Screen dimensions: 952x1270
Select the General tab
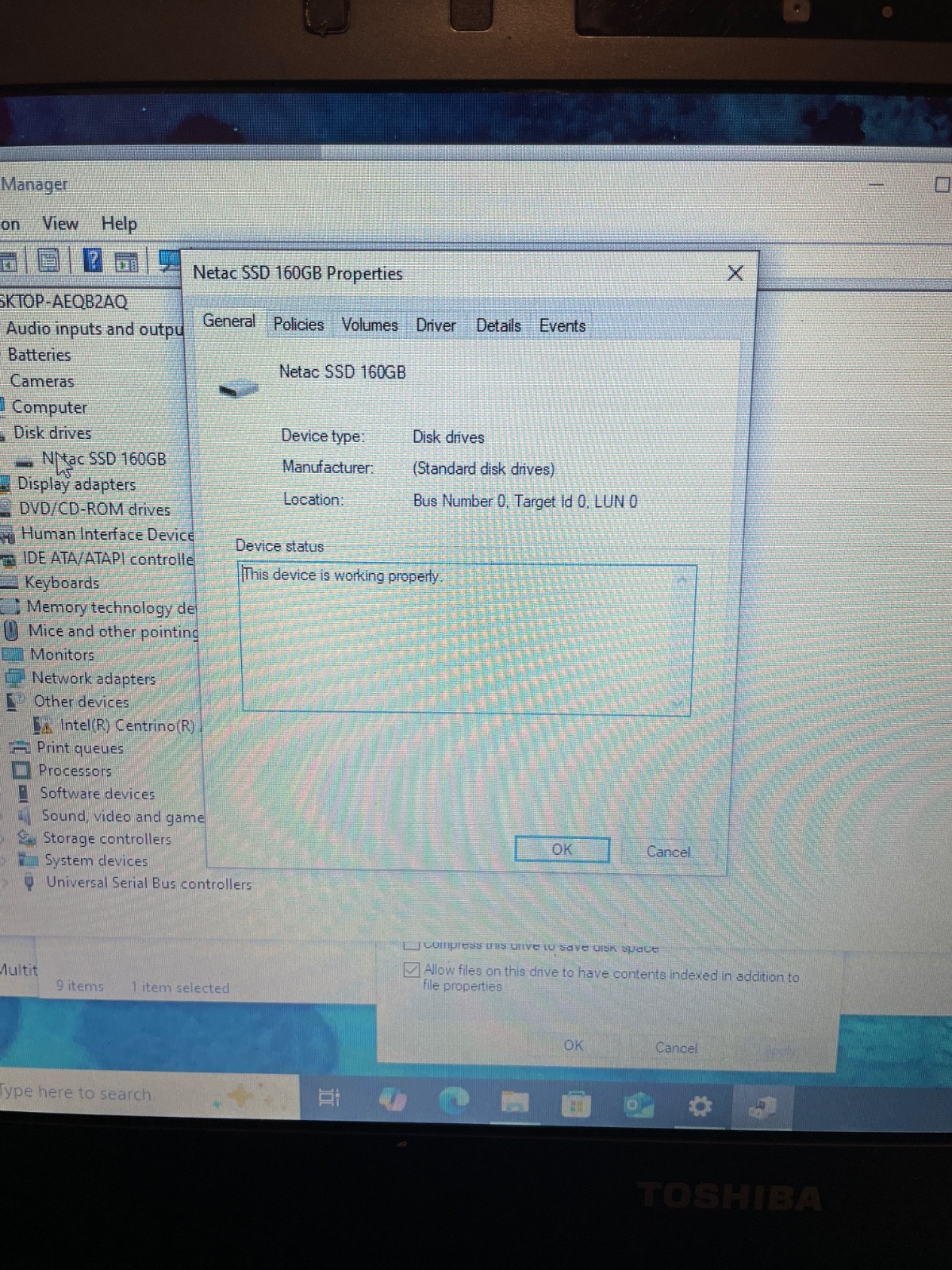[x=228, y=321]
